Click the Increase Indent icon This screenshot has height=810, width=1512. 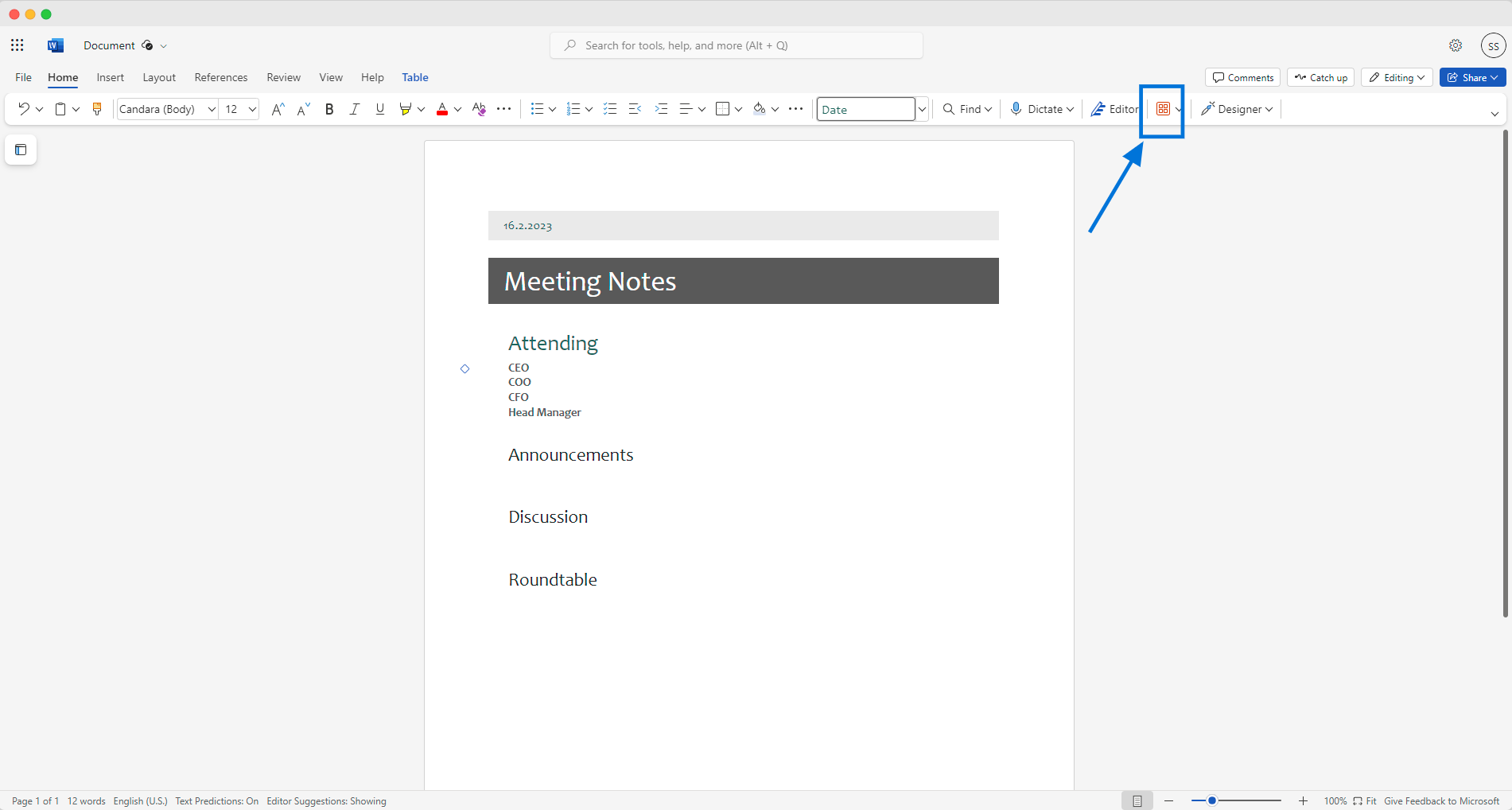(x=661, y=109)
